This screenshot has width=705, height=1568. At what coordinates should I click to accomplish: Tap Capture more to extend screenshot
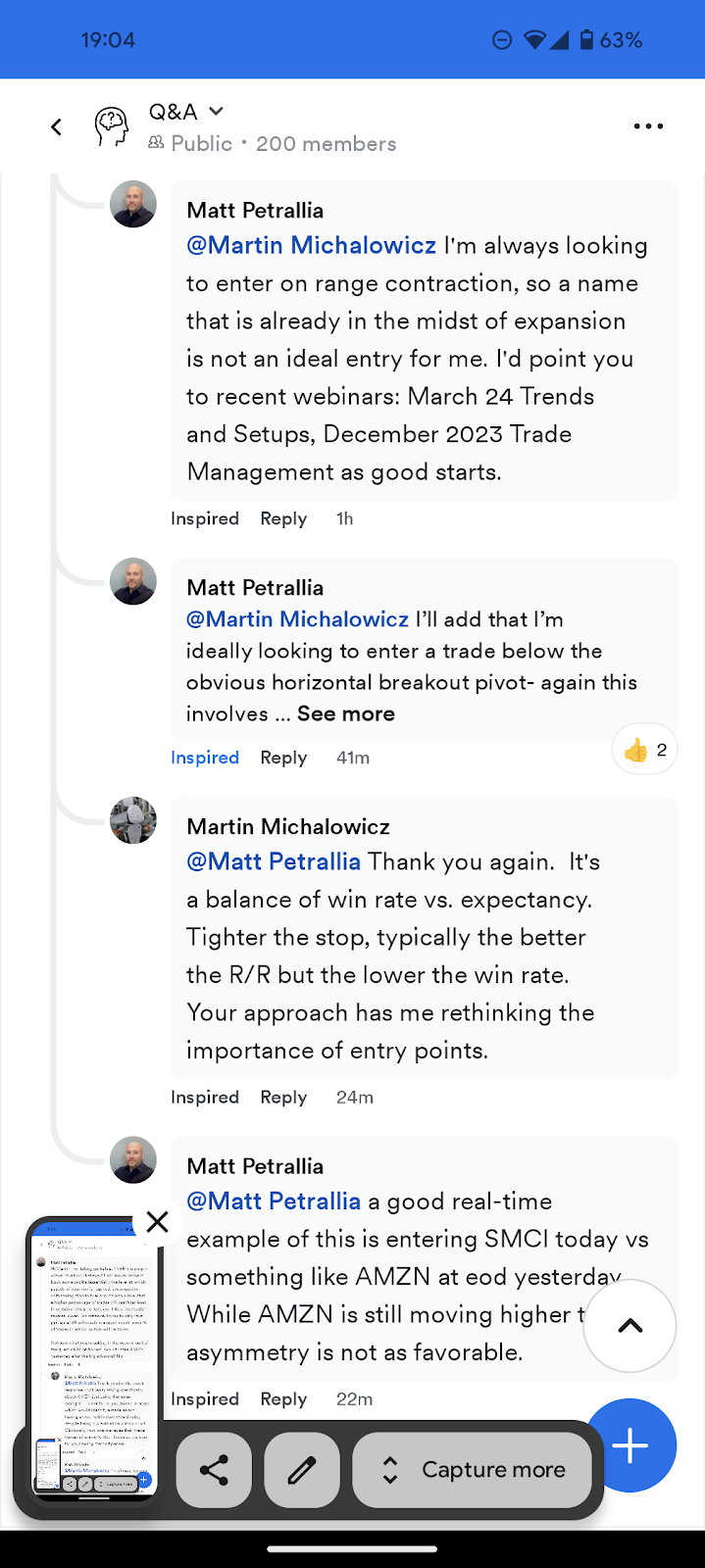(x=473, y=1469)
